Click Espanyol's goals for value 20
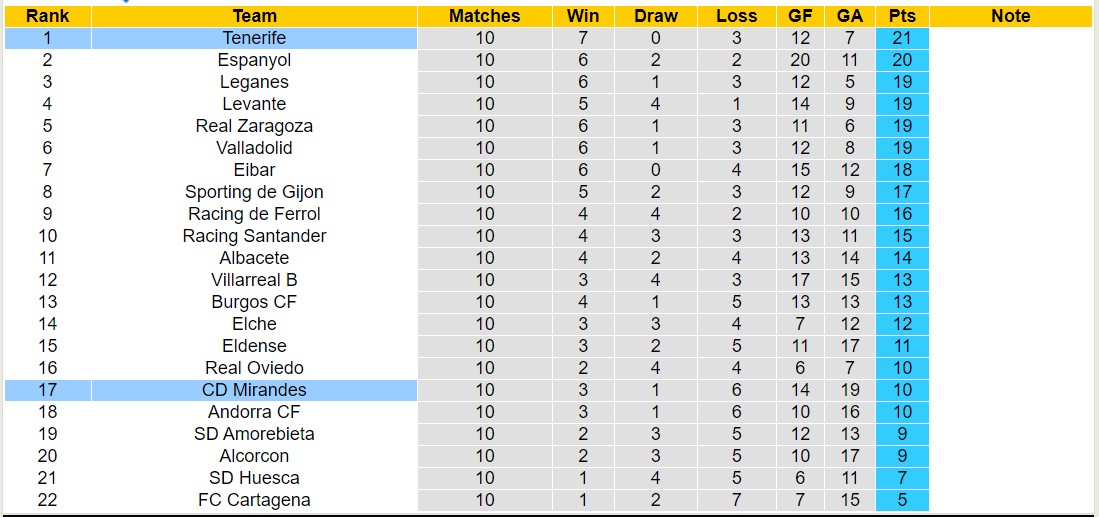 pos(800,60)
